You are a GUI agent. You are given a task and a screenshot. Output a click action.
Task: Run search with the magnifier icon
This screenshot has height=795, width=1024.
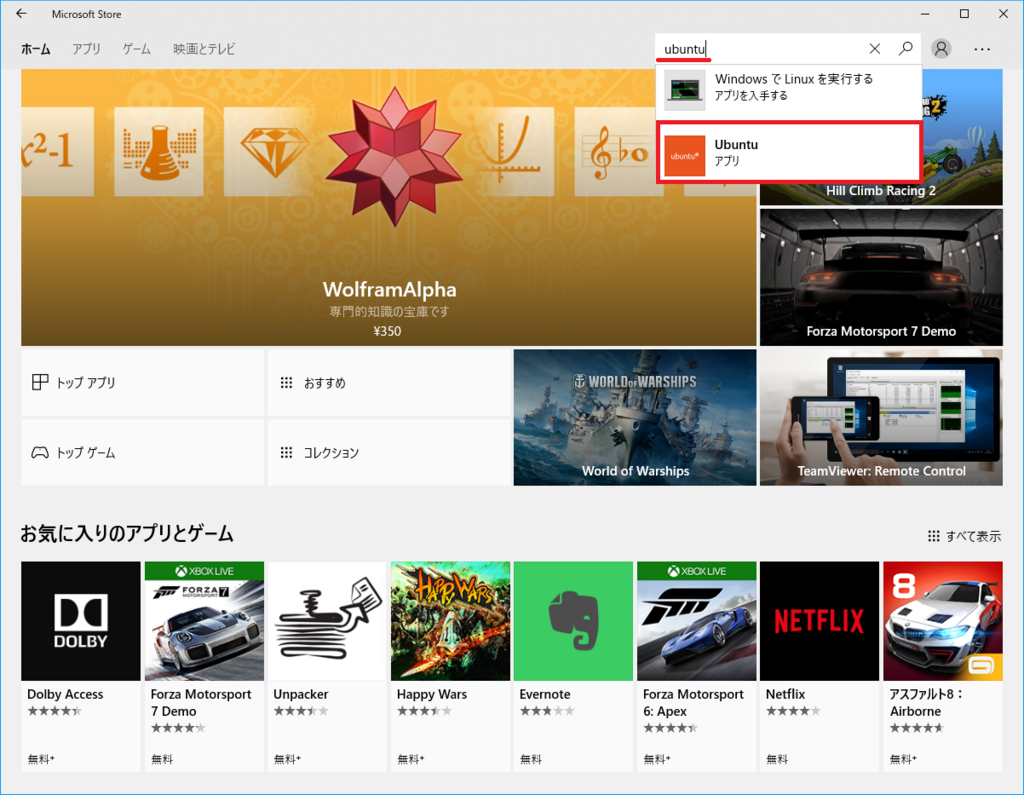click(x=905, y=48)
